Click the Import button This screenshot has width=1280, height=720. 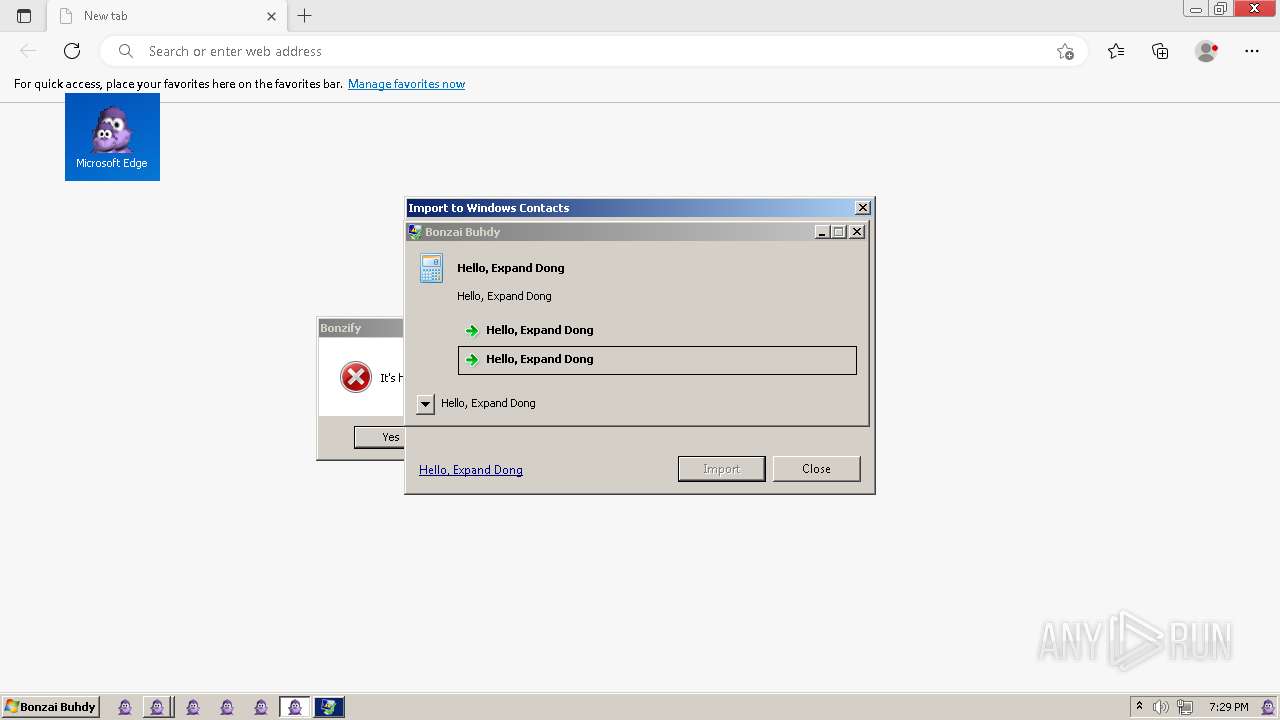click(x=721, y=469)
